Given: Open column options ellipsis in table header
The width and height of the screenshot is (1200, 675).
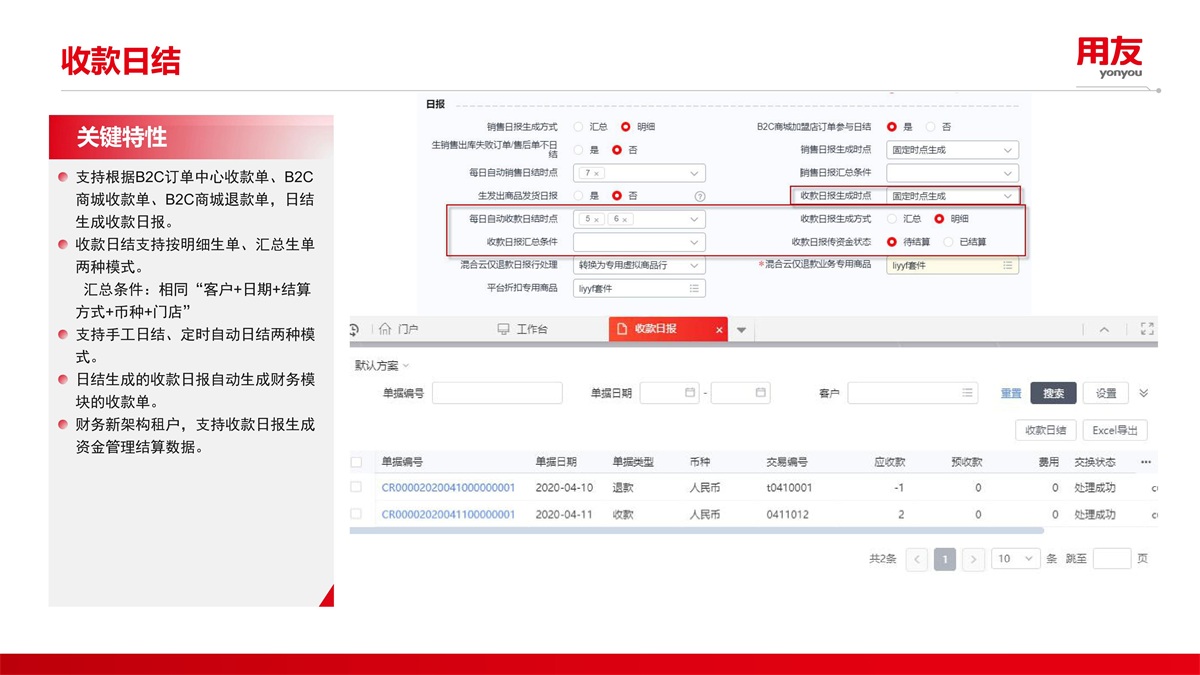Looking at the screenshot, I should pos(1146,462).
